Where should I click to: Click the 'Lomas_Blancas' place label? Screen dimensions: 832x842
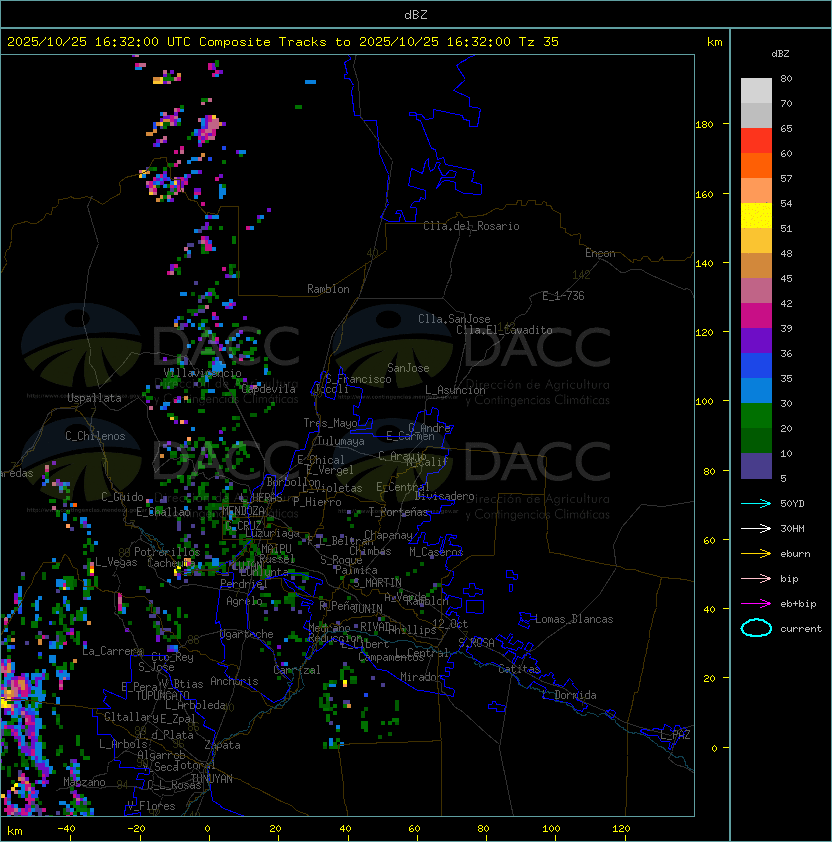pos(574,619)
